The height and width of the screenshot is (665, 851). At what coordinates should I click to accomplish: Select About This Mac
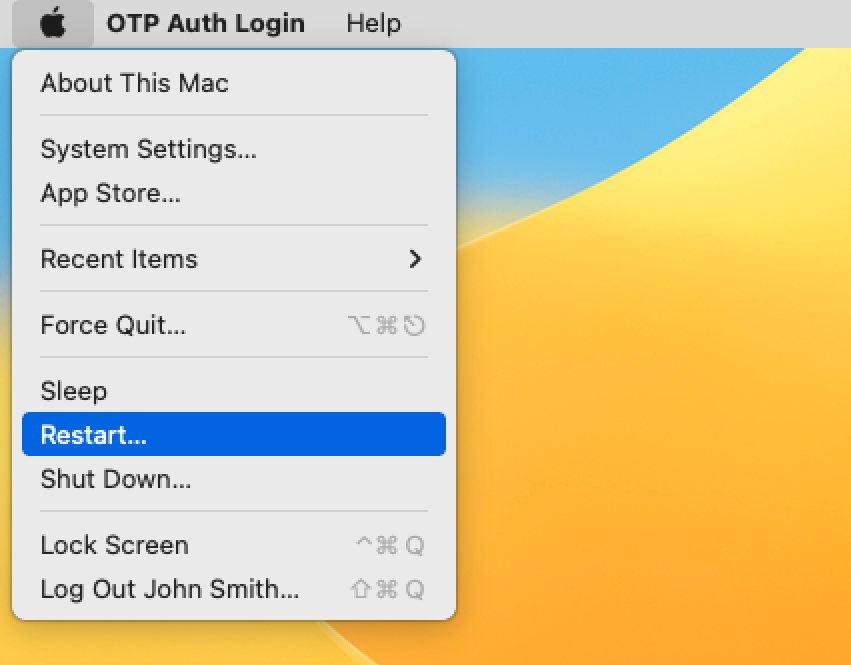click(x=134, y=83)
